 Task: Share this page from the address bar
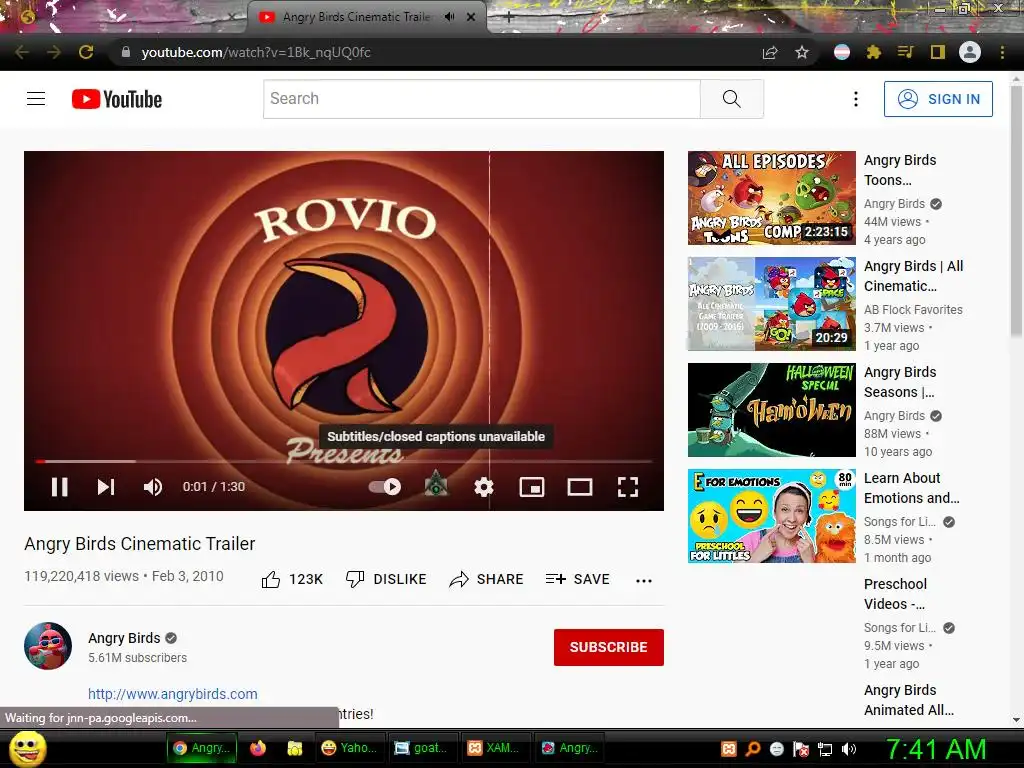pyautogui.click(x=770, y=52)
